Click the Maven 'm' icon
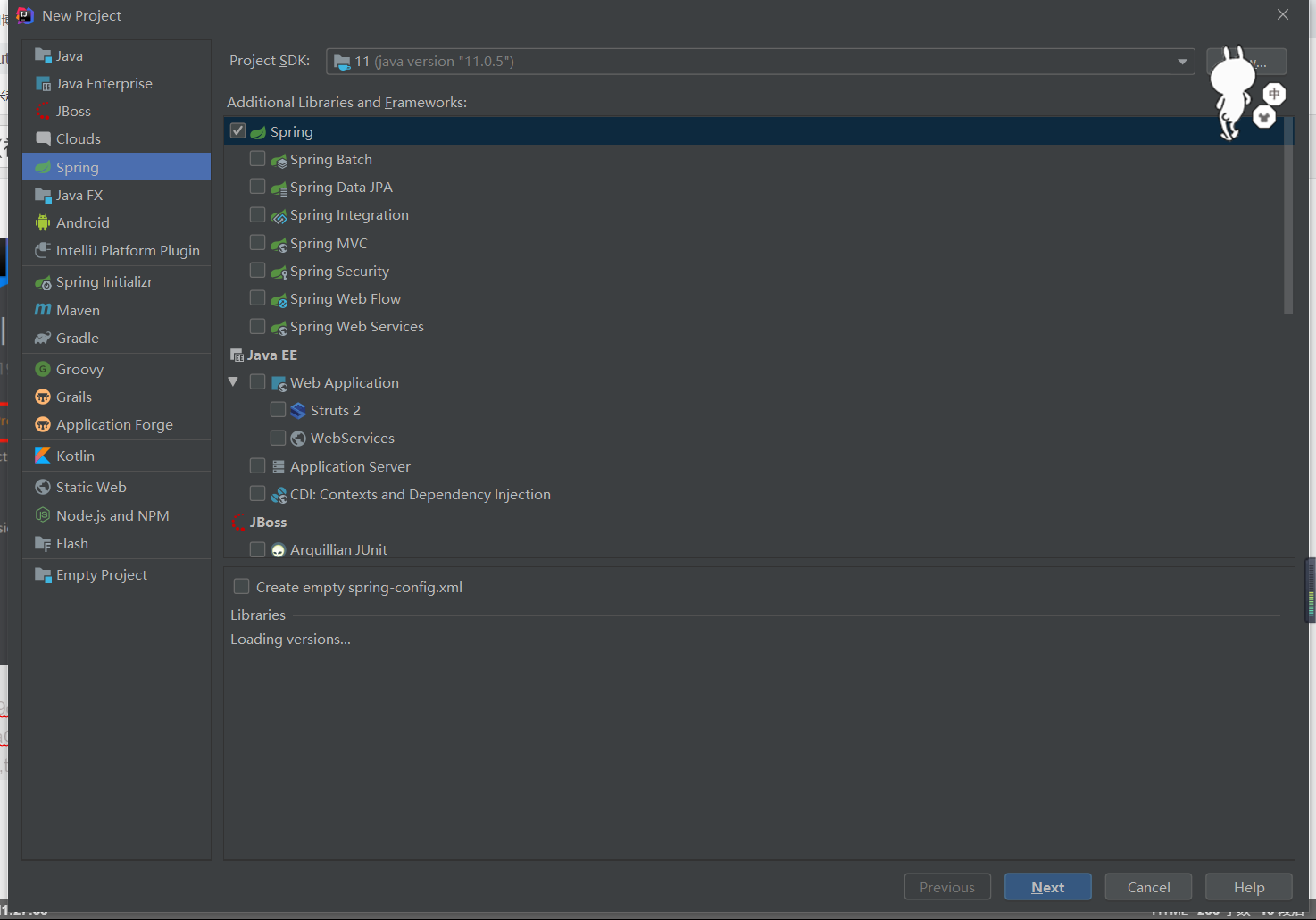1316x920 pixels. [43, 310]
